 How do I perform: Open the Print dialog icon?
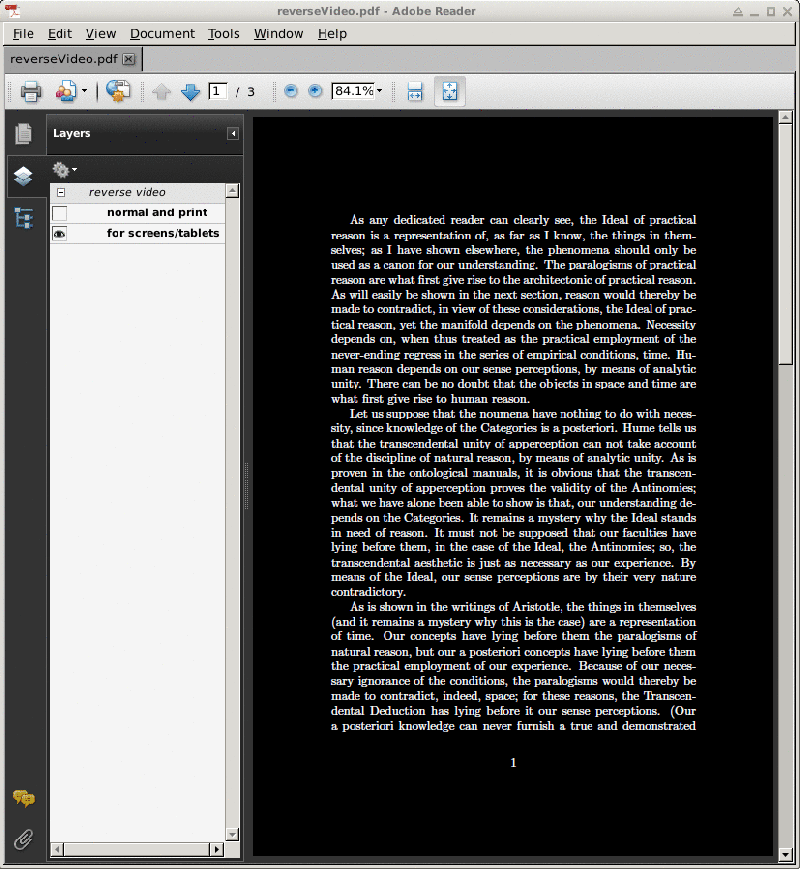click(x=30, y=91)
